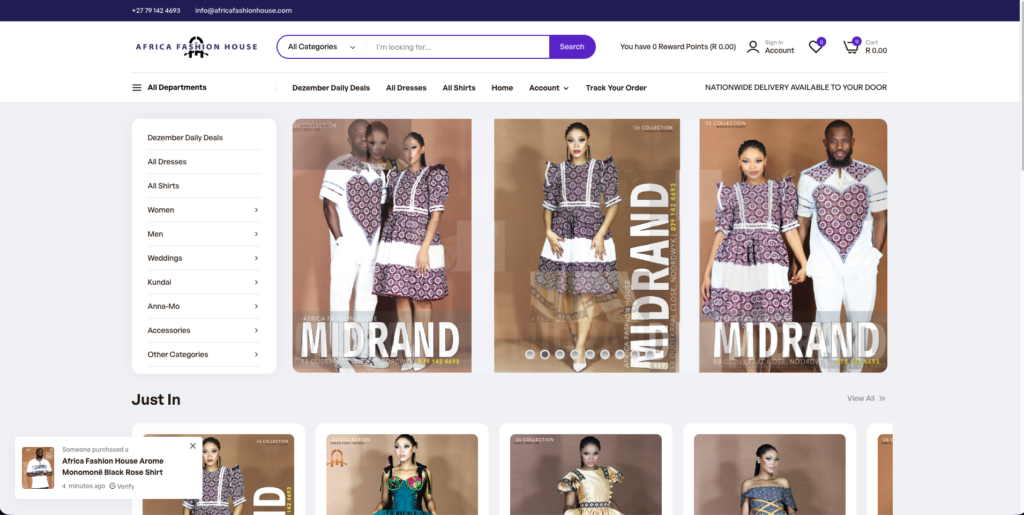Image resolution: width=1024 pixels, height=515 pixels.
Task: Open All Departments menu label
Action: [177, 87]
